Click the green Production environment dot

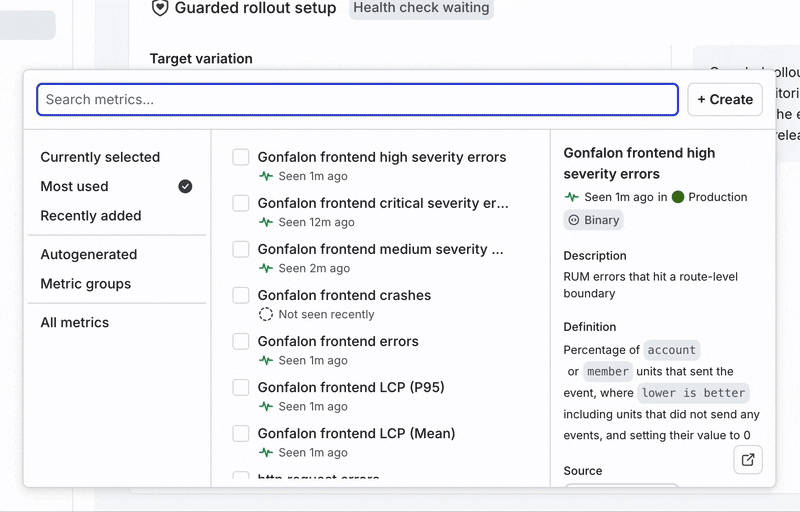(x=678, y=197)
